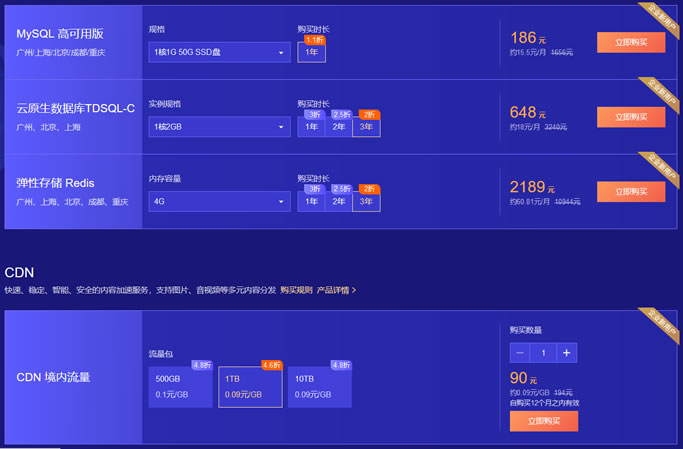Select 1年 duration for TDSQL-C
Viewport: 683px width, 449px height.
(x=312, y=127)
